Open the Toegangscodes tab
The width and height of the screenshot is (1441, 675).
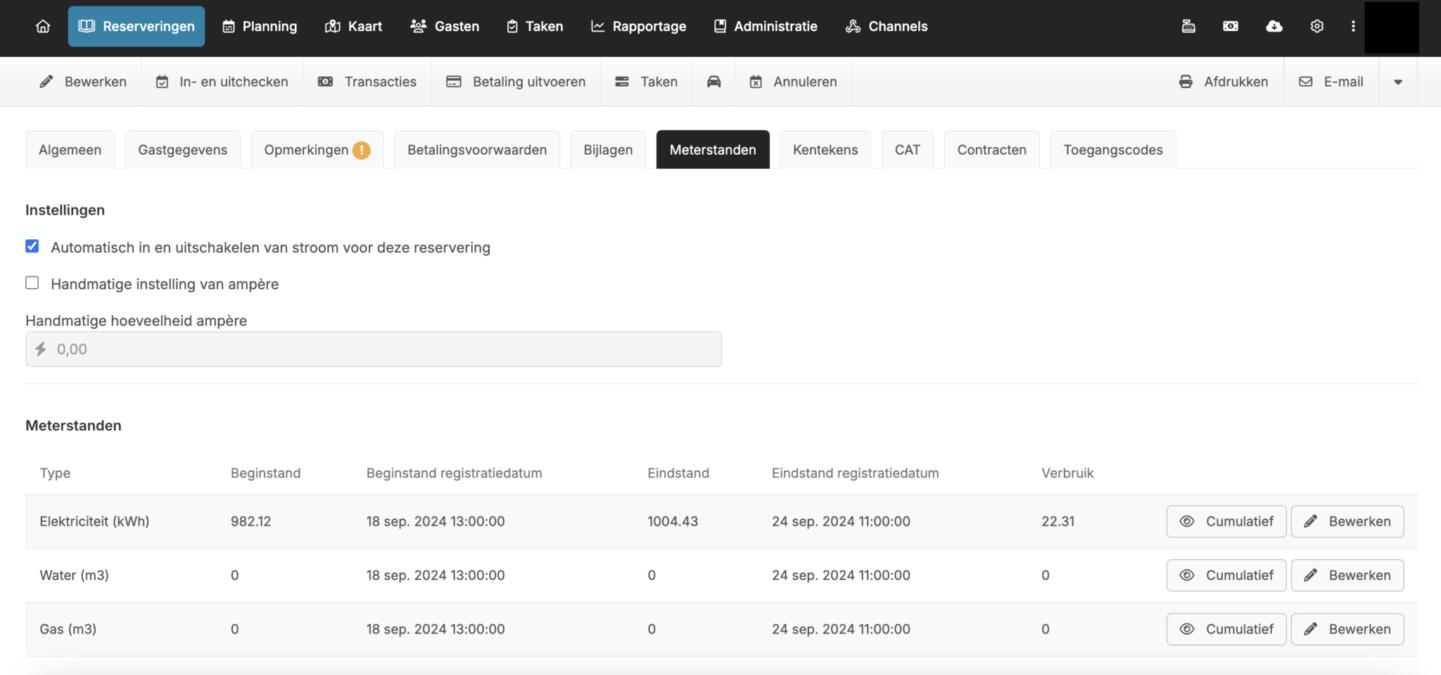tap(1112, 150)
